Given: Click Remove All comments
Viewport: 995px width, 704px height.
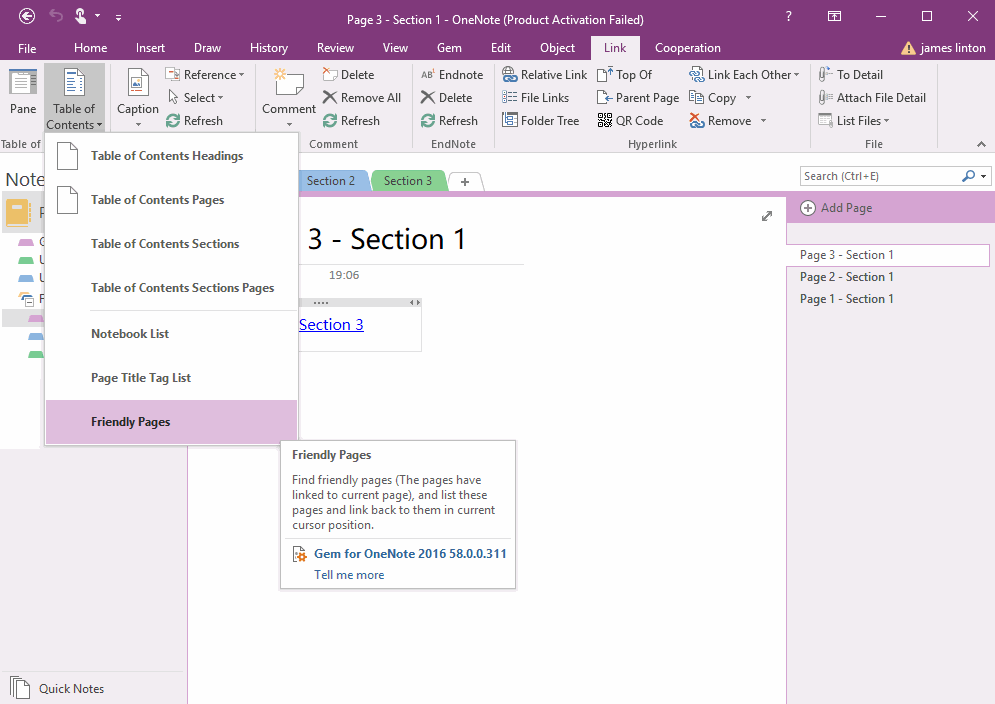Looking at the screenshot, I should pos(362,98).
